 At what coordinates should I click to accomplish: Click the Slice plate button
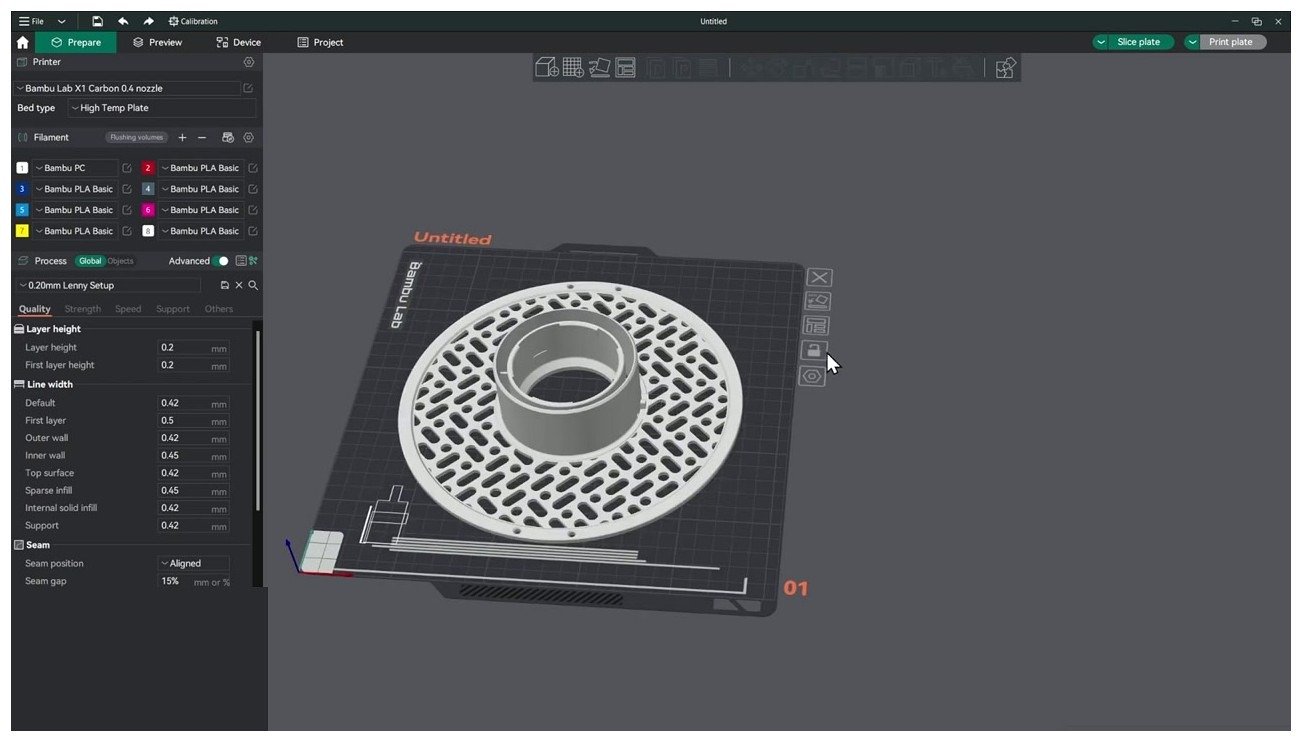(1139, 42)
